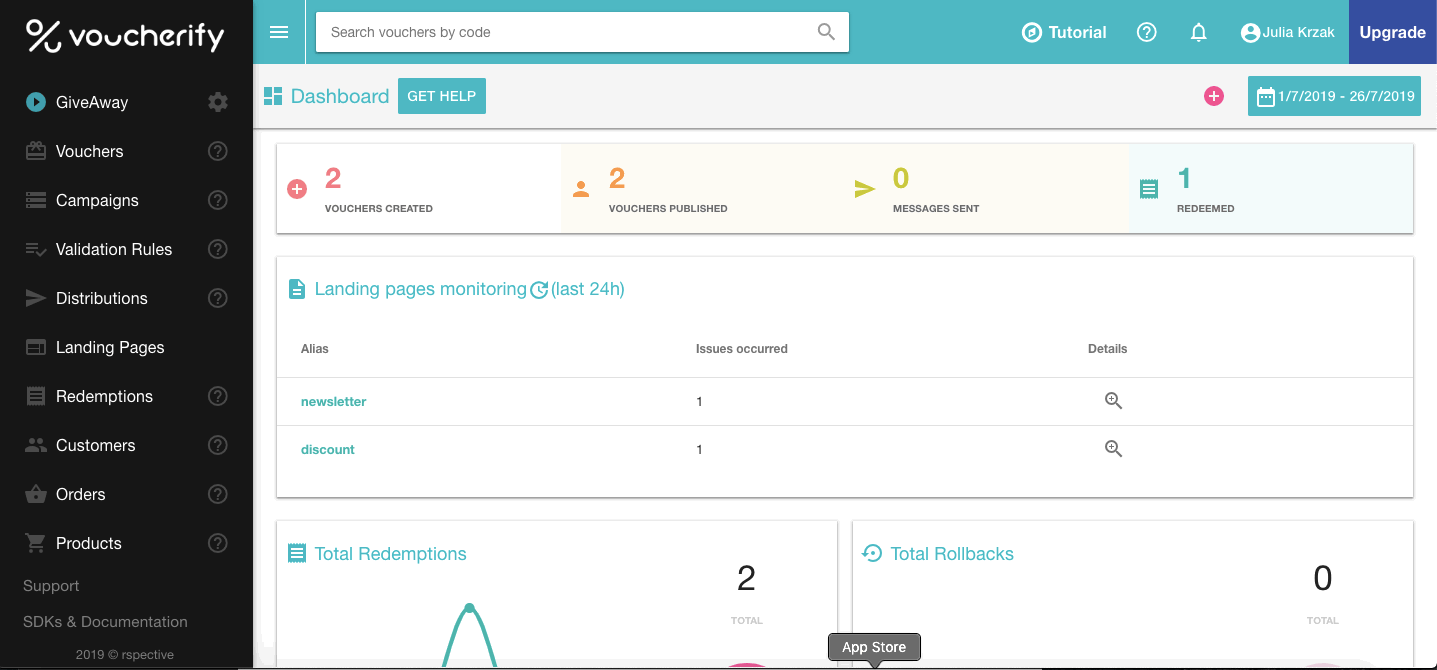Viewport: 1437px width, 670px height.
Task: Open the 1/7/2019 - 26/7/2019 date range picker
Action: pos(1334,96)
